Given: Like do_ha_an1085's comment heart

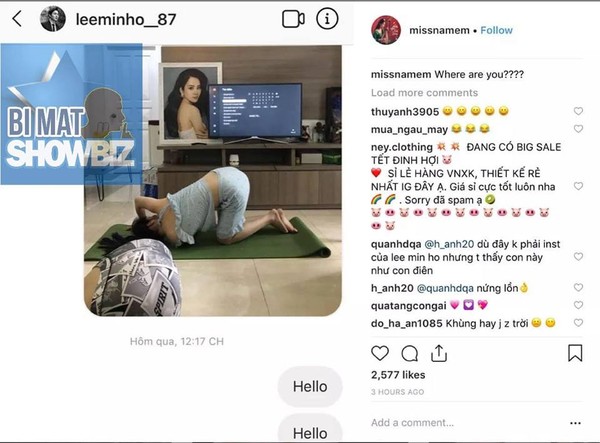Looking at the screenshot, I should point(578,323).
